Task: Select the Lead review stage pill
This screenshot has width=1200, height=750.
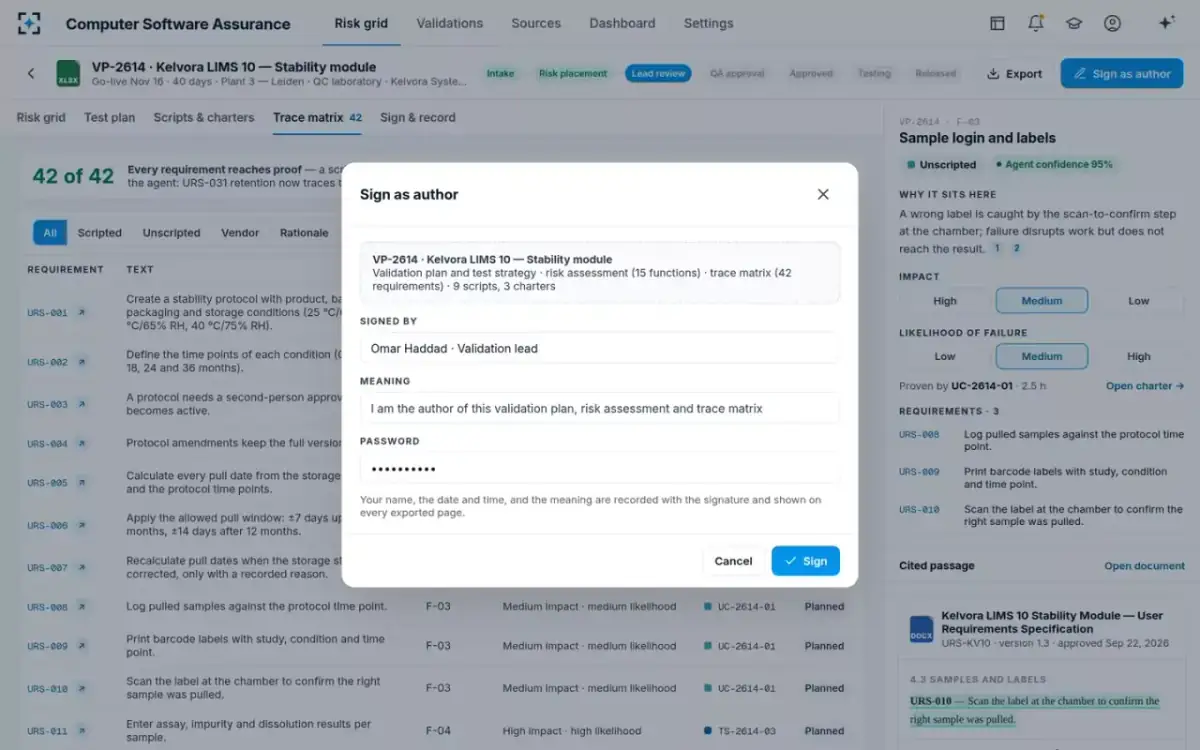Action: (658, 73)
